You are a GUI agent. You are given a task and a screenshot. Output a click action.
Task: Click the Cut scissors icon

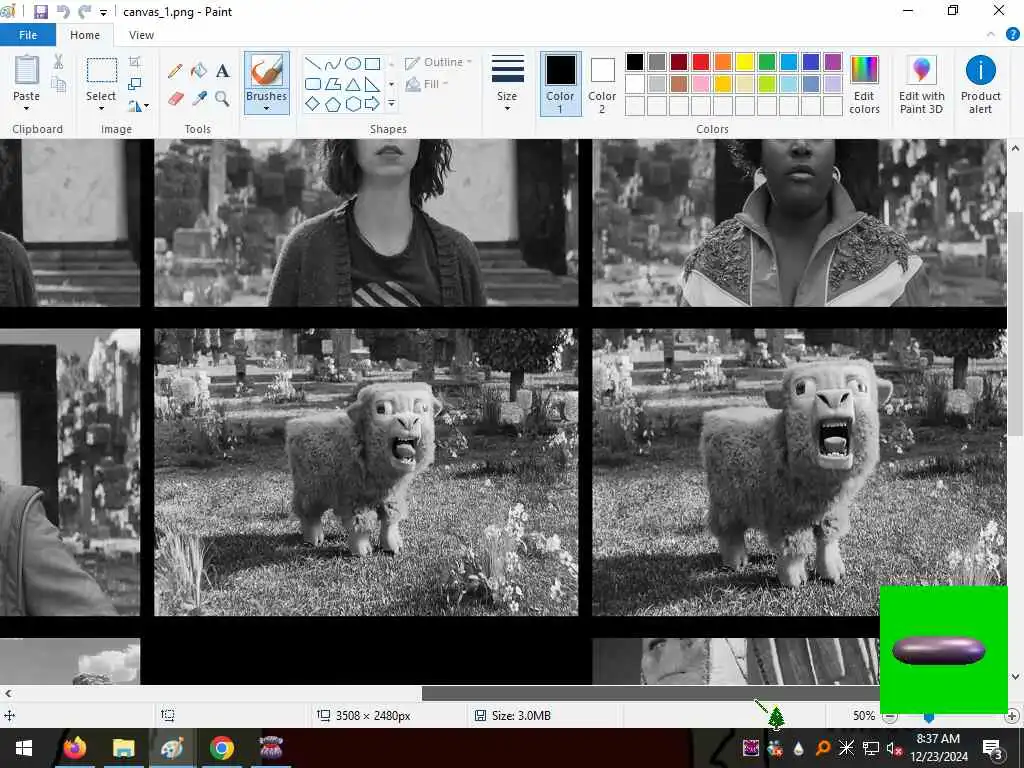(58, 62)
